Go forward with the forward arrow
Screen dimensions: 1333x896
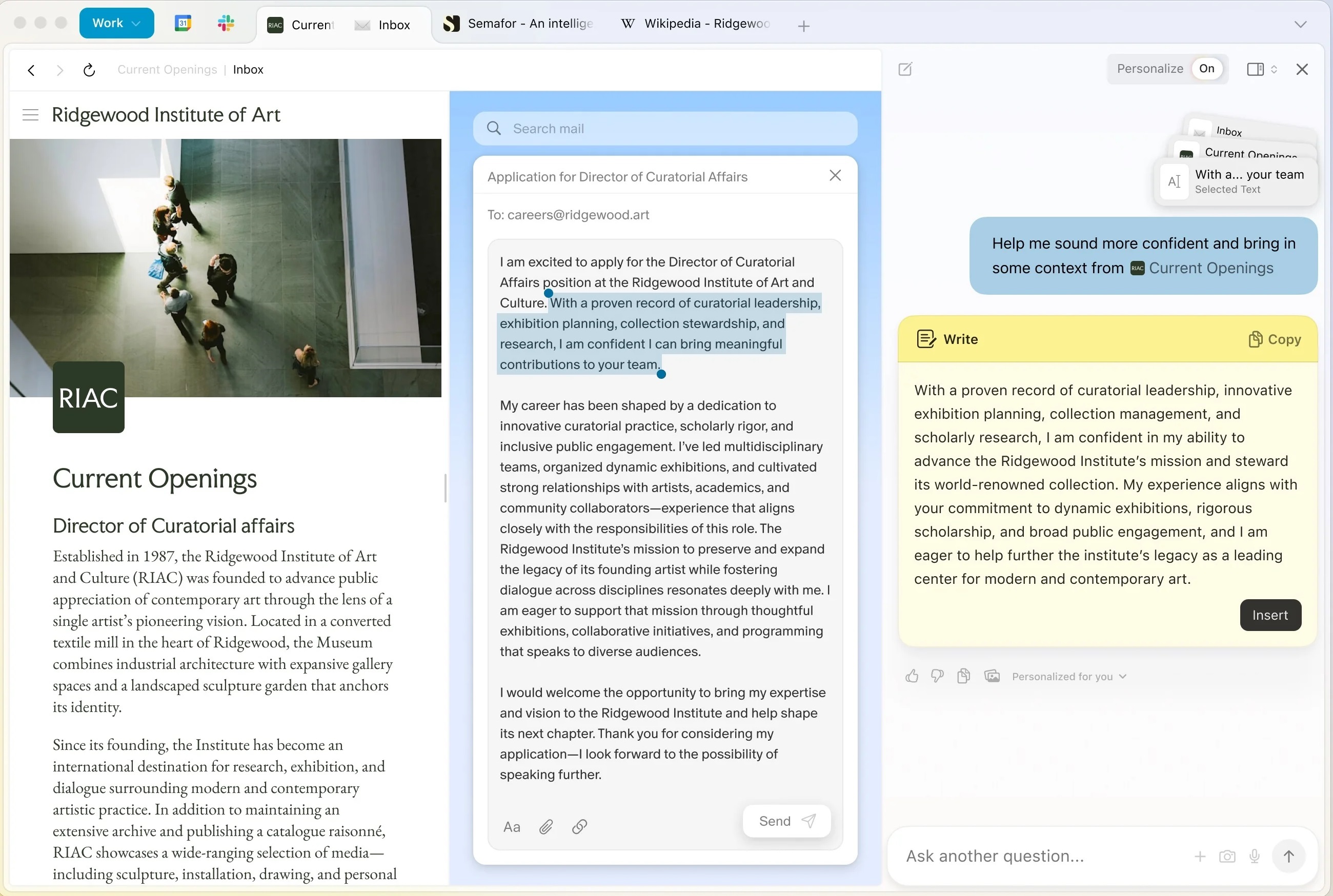coord(60,70)
